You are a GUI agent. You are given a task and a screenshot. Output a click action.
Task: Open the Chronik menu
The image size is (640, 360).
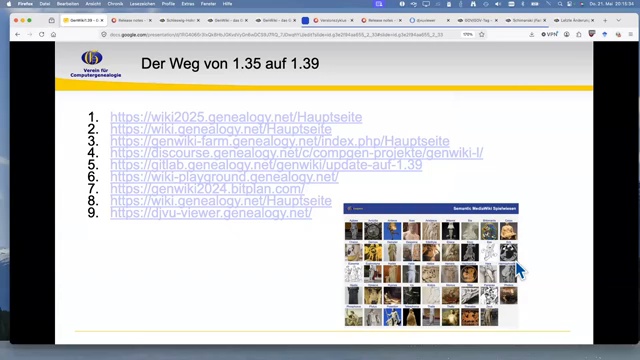tap(115, 4)
